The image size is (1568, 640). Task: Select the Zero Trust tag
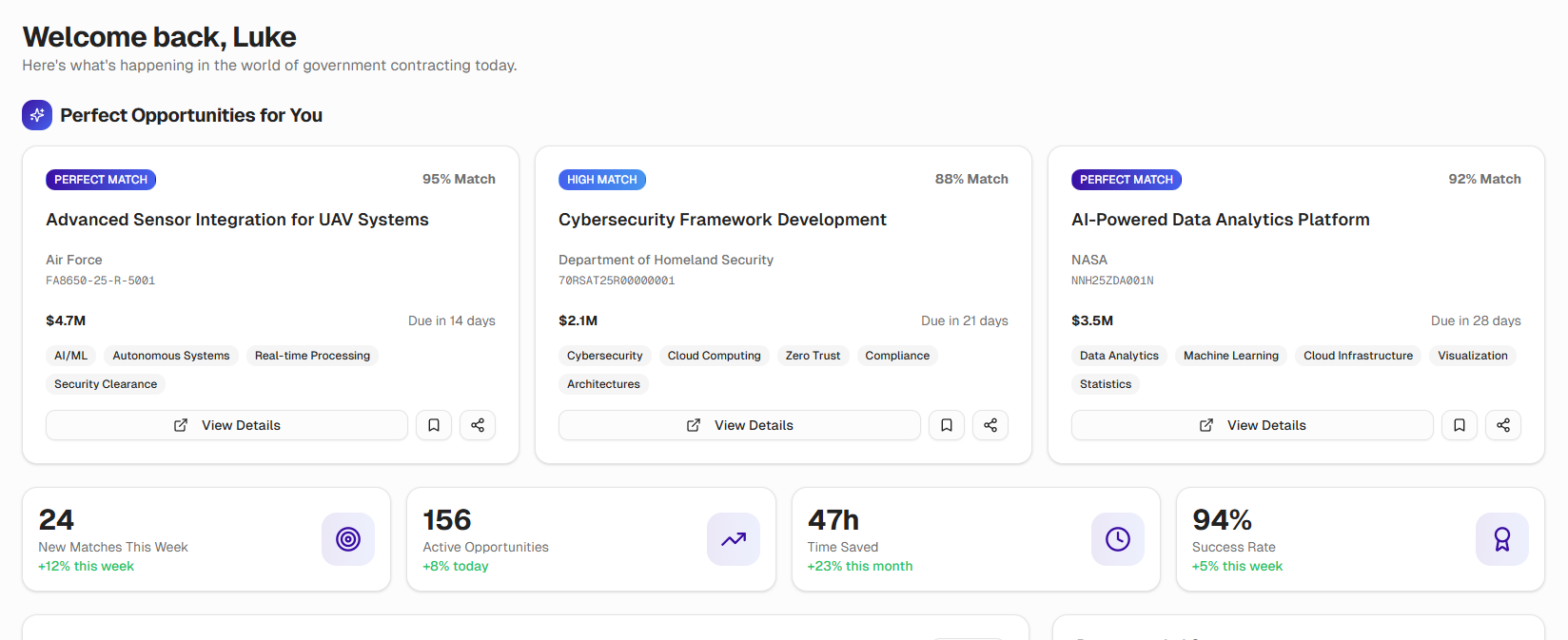813,356
